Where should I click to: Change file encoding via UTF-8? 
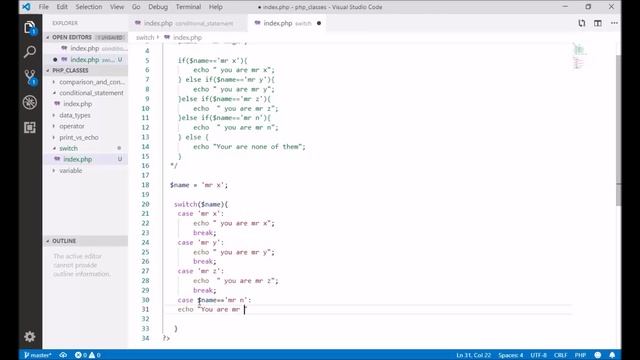click(538, 355)
